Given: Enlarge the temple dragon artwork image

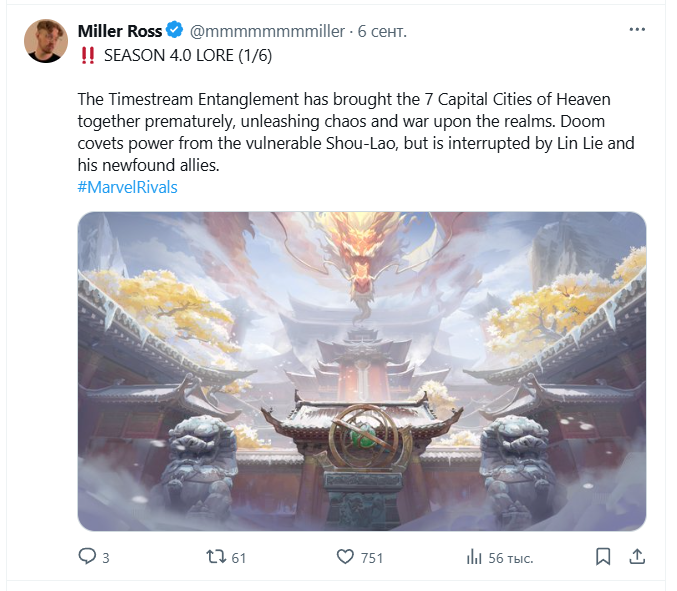Looking at the screenshot, I should tap(362, 371).
